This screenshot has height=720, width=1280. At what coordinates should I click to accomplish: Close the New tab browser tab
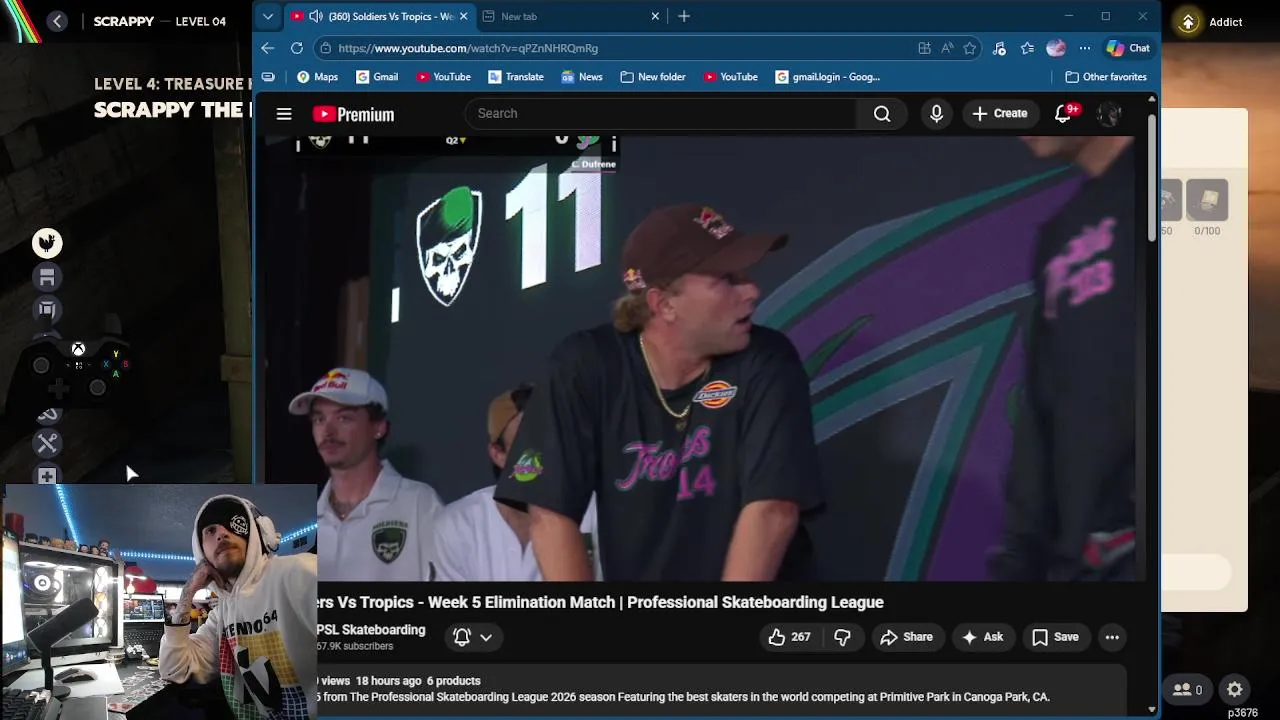click(x=655, y=16)
